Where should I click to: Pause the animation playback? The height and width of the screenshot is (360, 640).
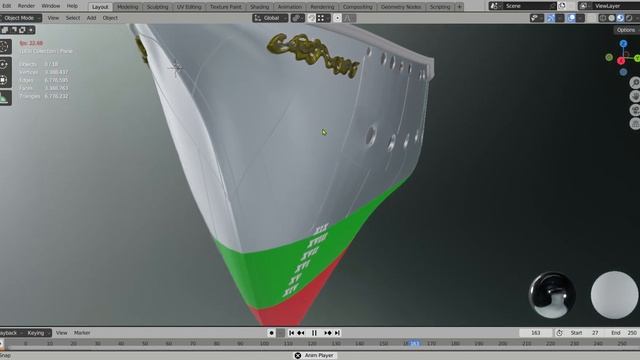(314, 333)
